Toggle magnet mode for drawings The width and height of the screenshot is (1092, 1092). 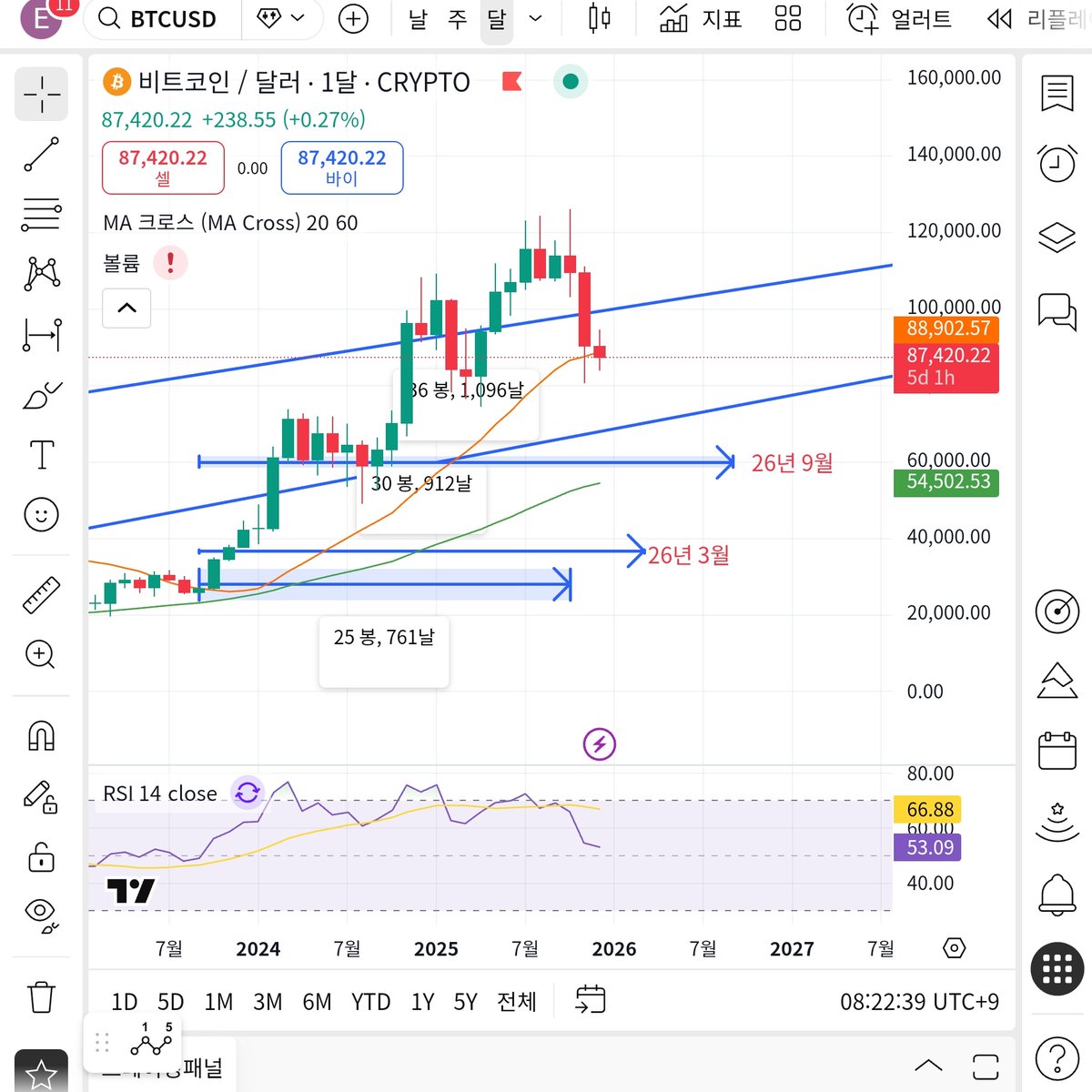coord(41,735)
